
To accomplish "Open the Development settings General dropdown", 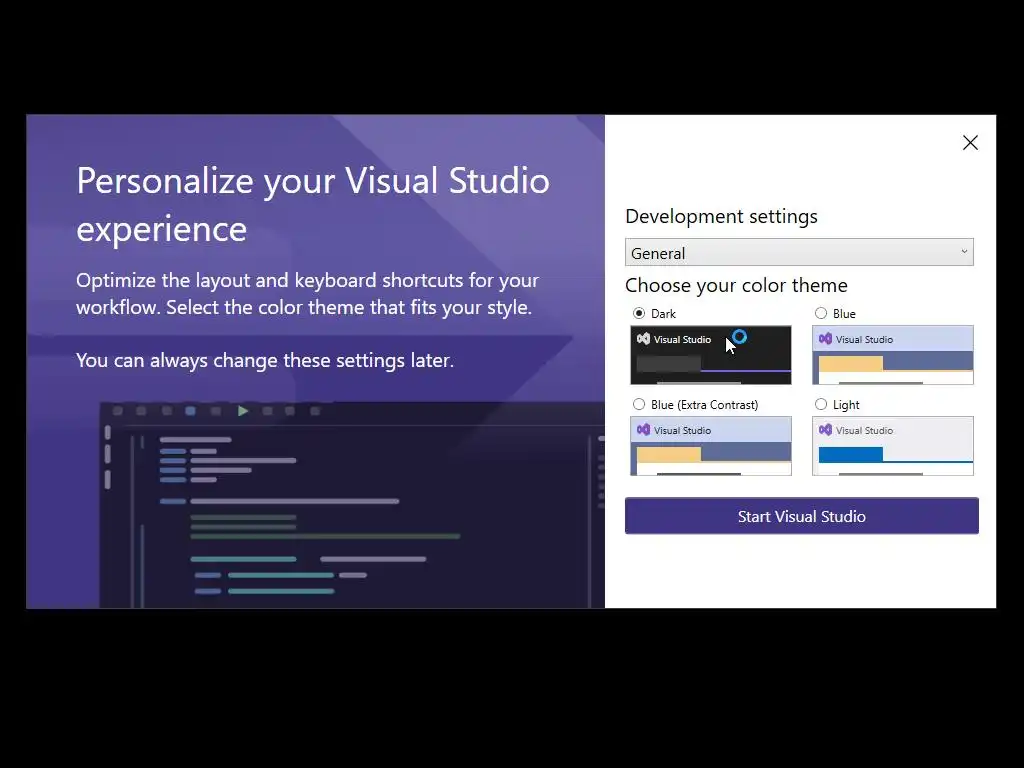I will click(x=799, y=253).
